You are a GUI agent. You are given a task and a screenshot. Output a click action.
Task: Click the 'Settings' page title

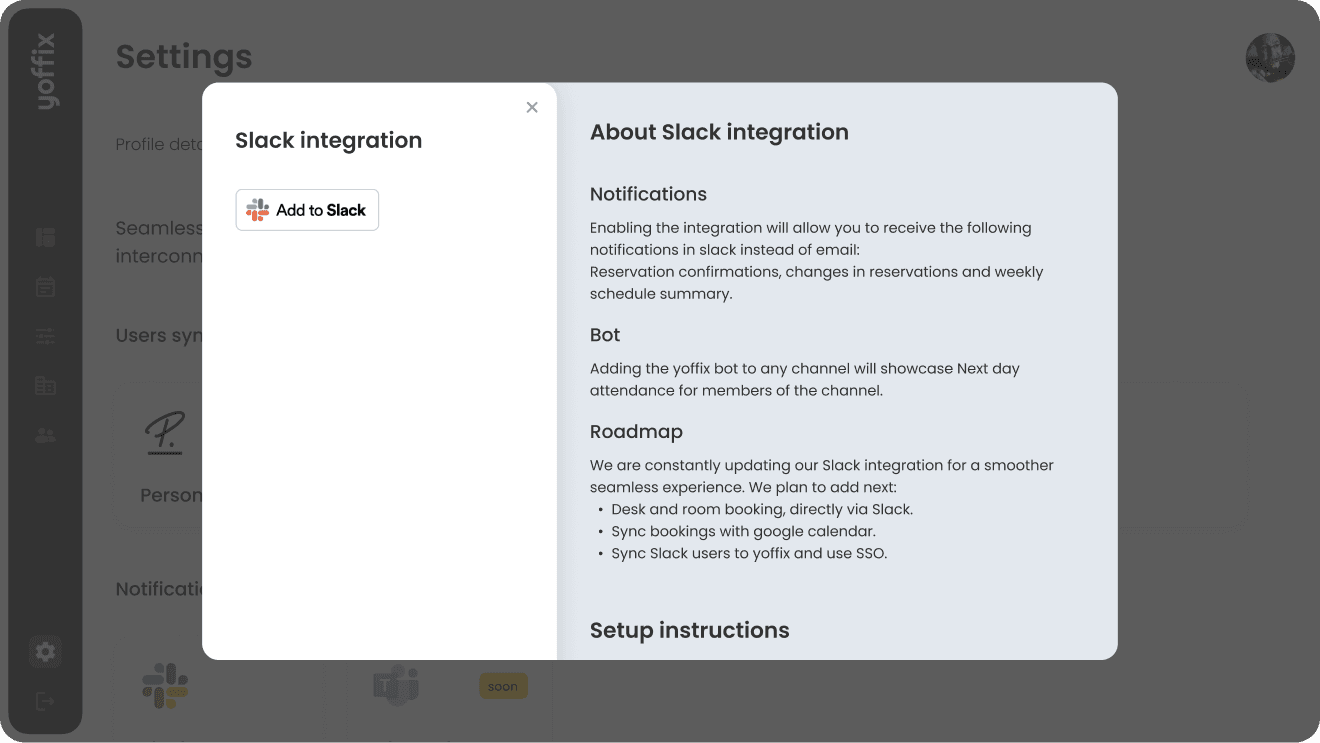click(x=184, y=57)
